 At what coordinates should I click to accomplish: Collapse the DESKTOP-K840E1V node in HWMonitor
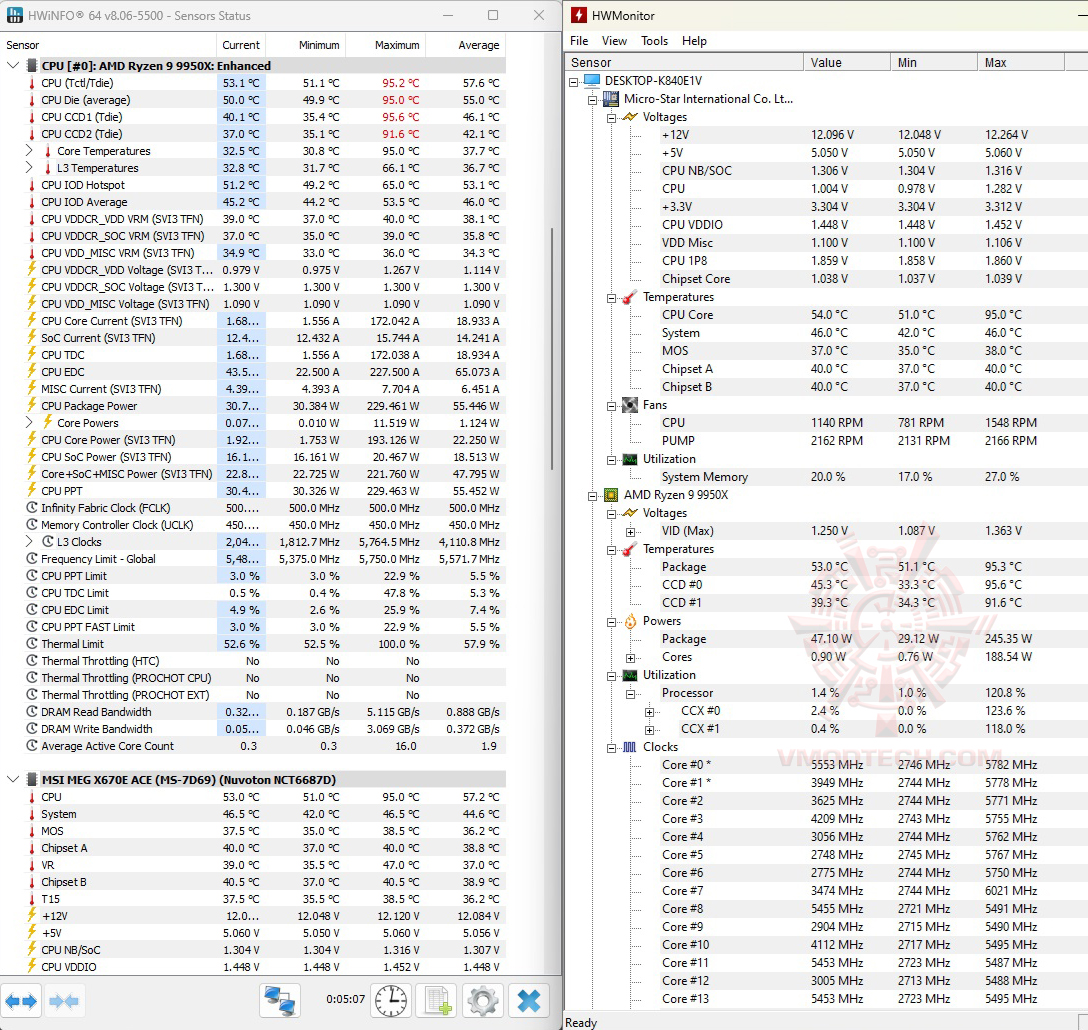click(573, 81)
